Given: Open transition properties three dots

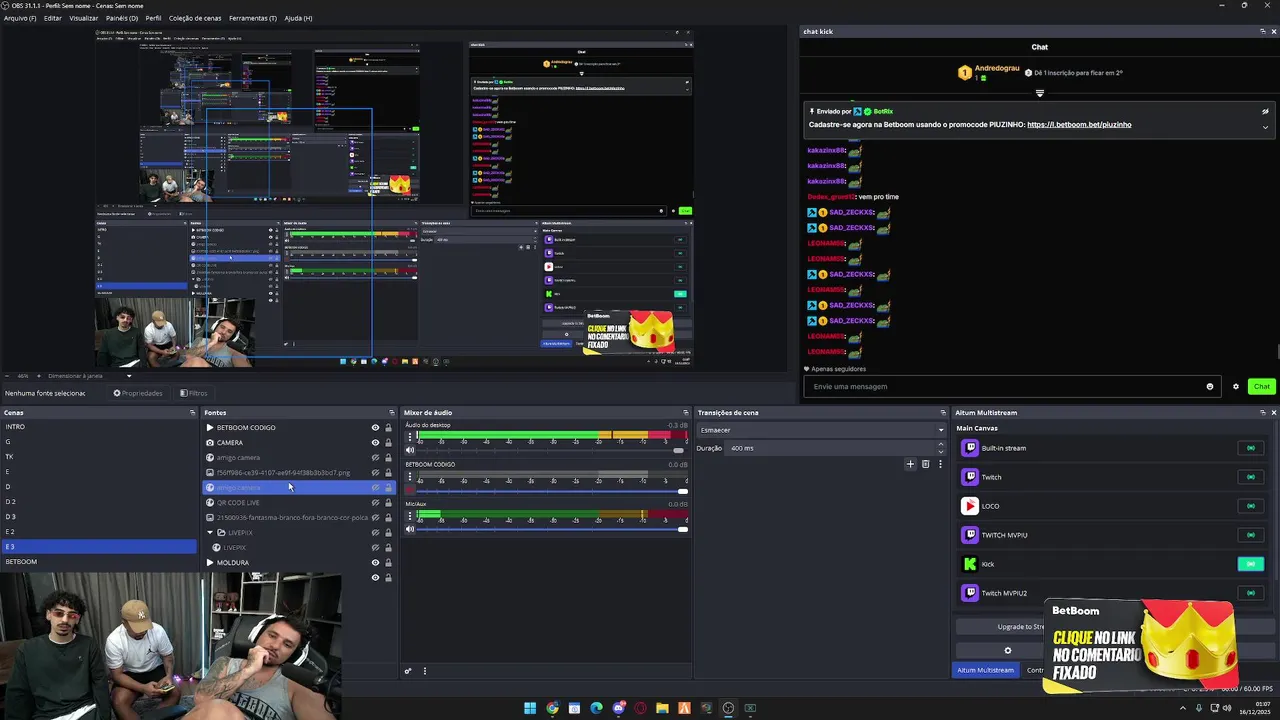Looking at the screenshot, I should [940, 464].
